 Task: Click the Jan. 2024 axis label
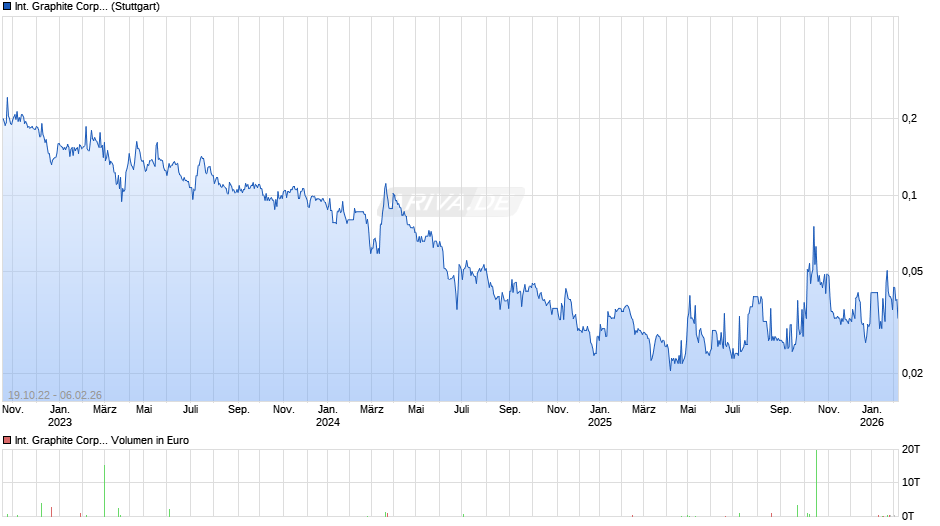tap(327, 416)
